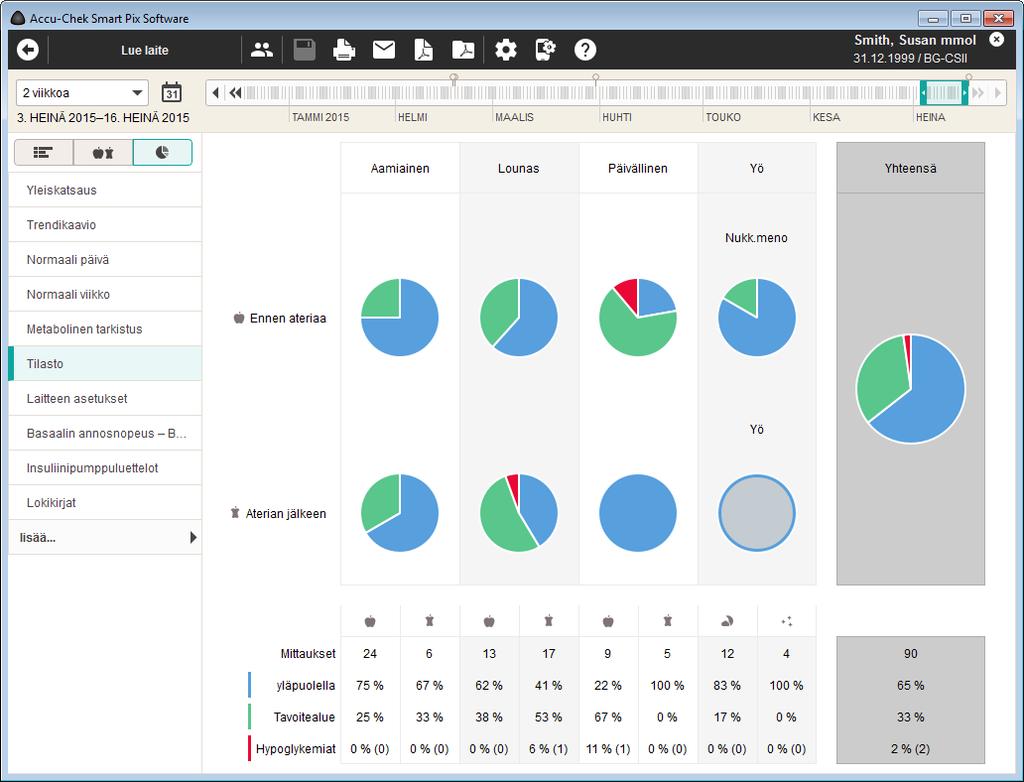Click the Aamiainen after-meal pie chart
Image resolution: width=1024 pixels, height=782 pixels.
[x=400, y=513]
